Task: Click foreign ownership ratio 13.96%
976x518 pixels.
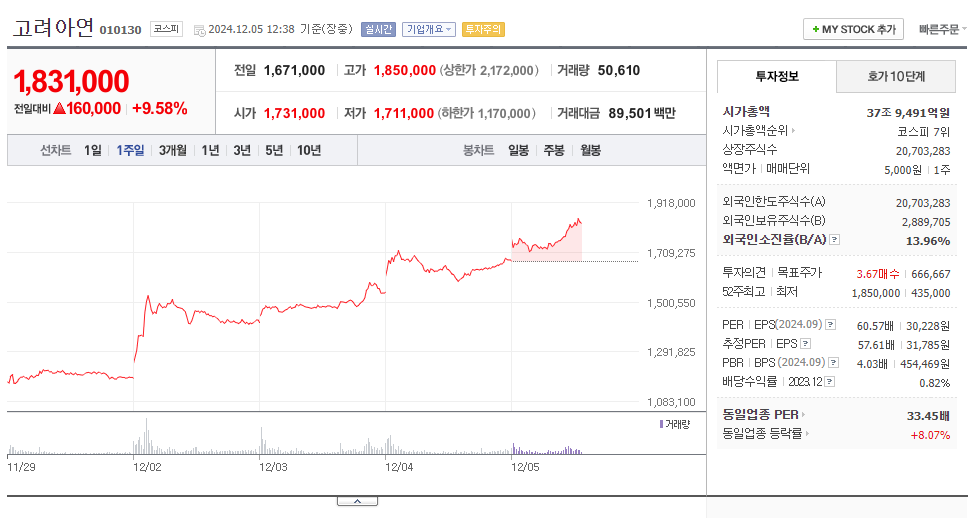Action: [x=928, y=241]
